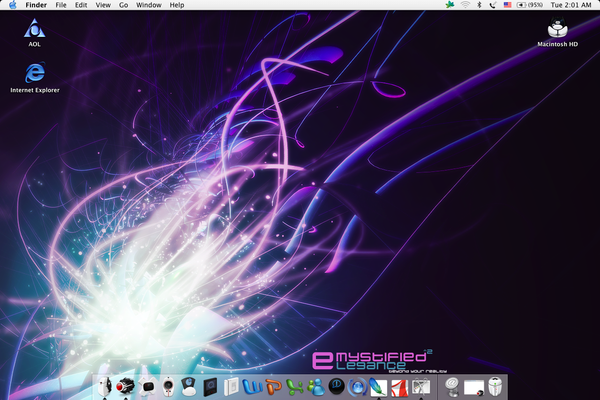Expand the US flag input menu
This screenshot has width=600, height=400.
(507, 5)
